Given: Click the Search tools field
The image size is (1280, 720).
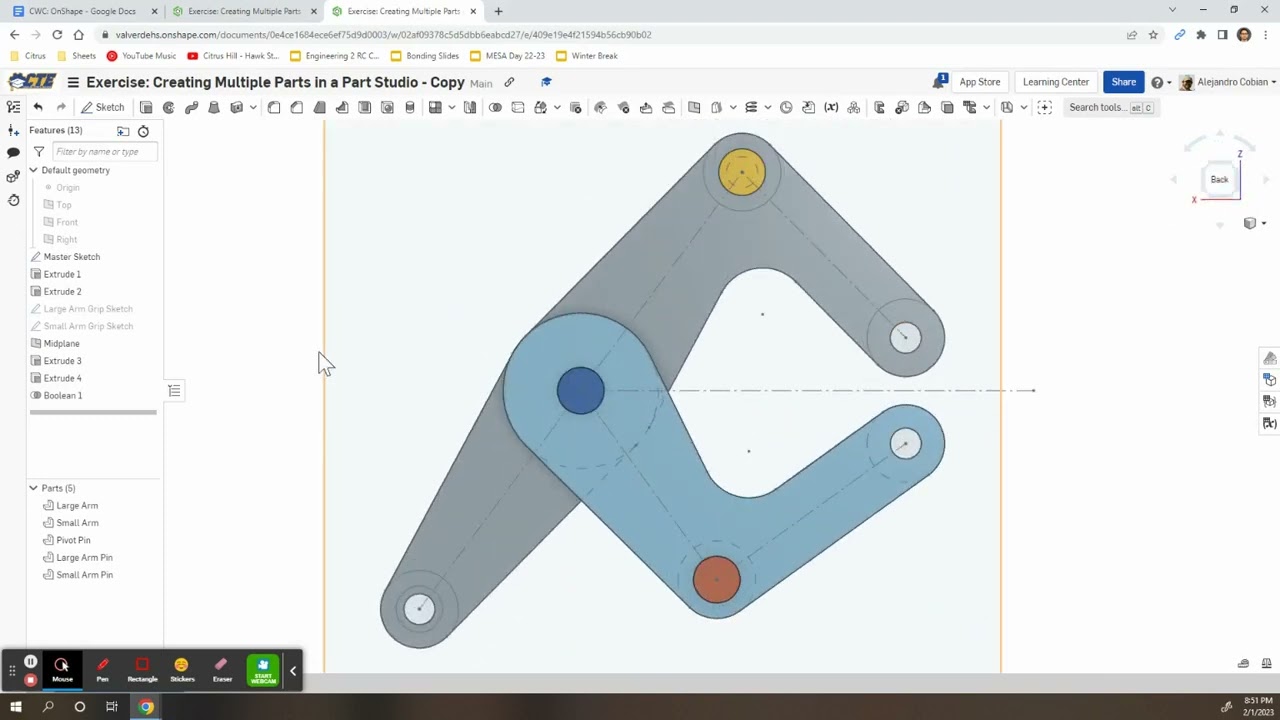Looking at the screenshot, I should [1111, 107].
